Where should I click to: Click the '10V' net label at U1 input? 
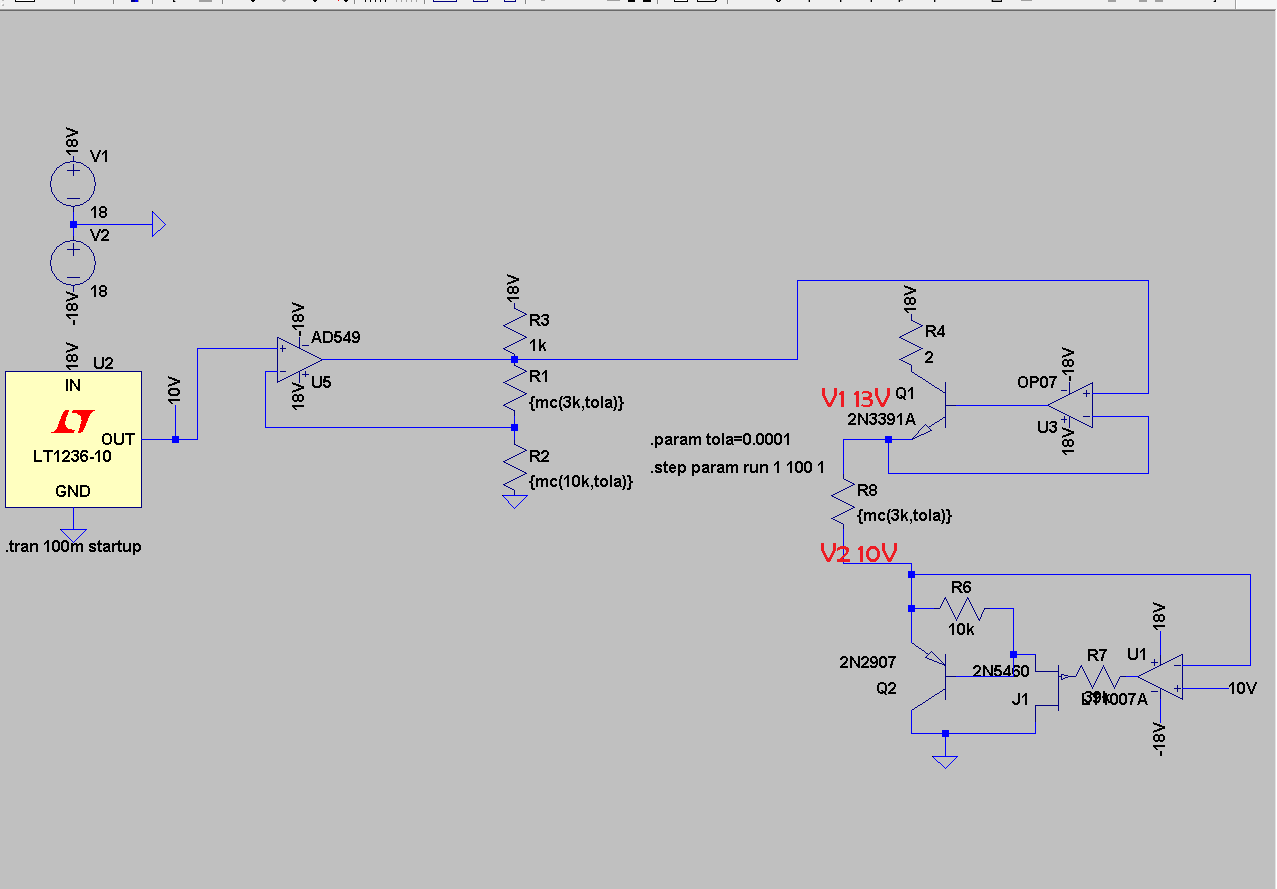pyautogui.click(x=1242, y=688)
